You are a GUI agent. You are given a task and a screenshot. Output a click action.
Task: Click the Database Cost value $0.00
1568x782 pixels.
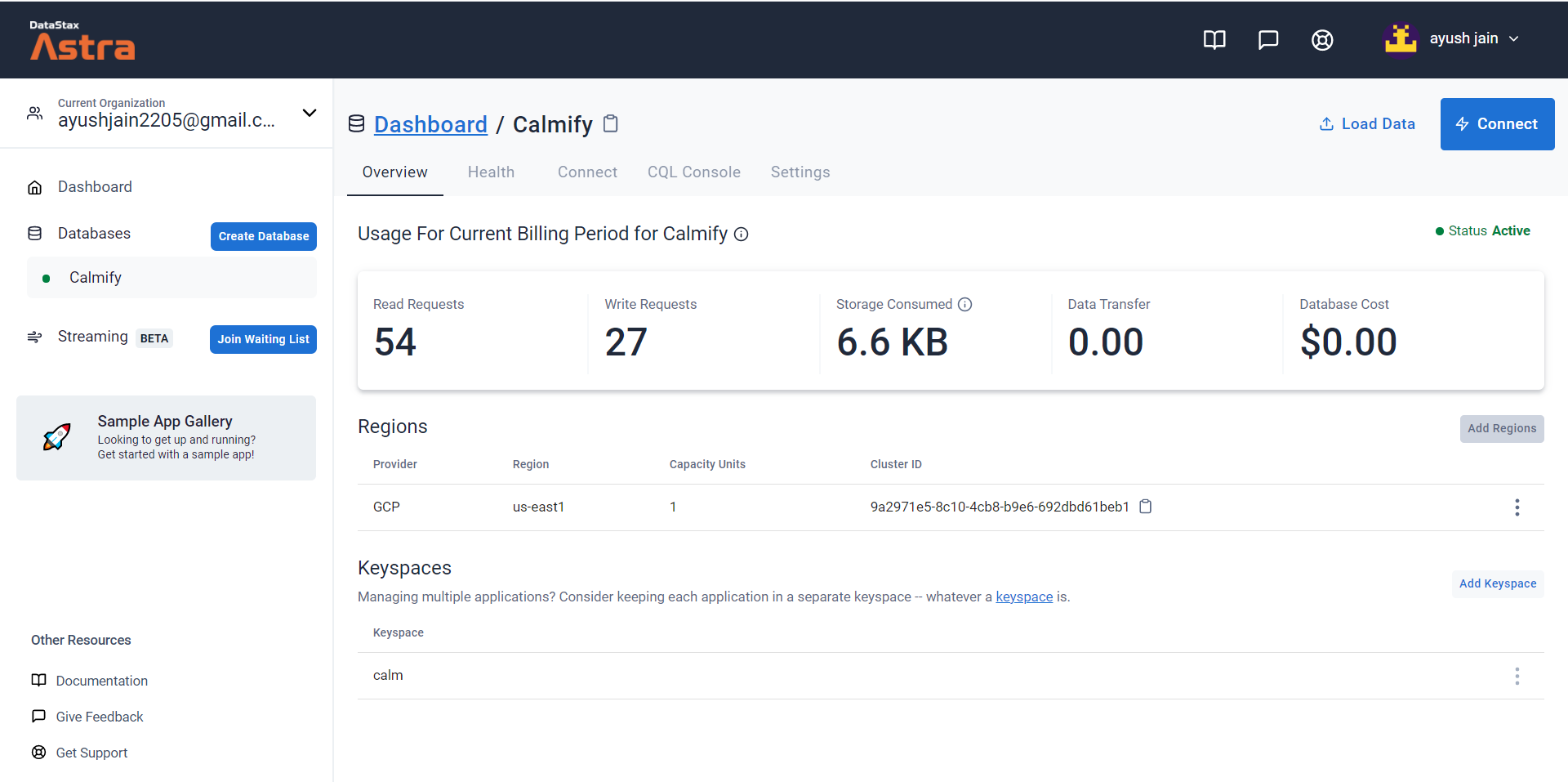click(x=1348, y=342)
